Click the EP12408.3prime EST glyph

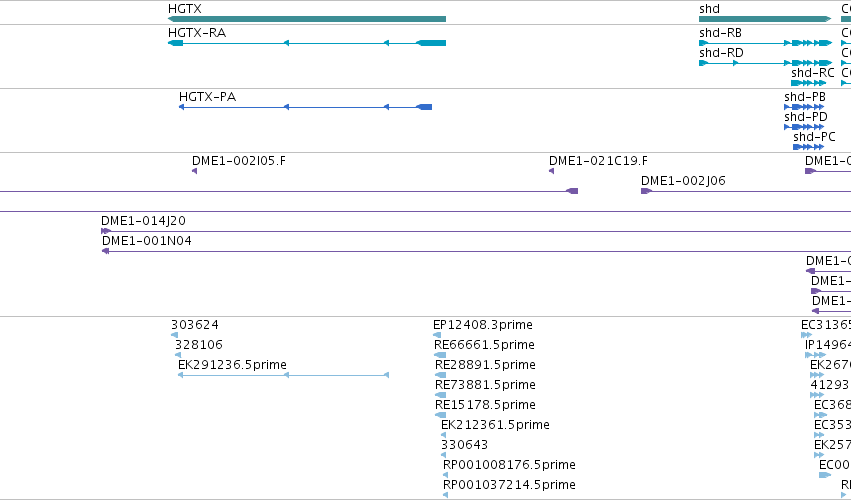[437, 335]
